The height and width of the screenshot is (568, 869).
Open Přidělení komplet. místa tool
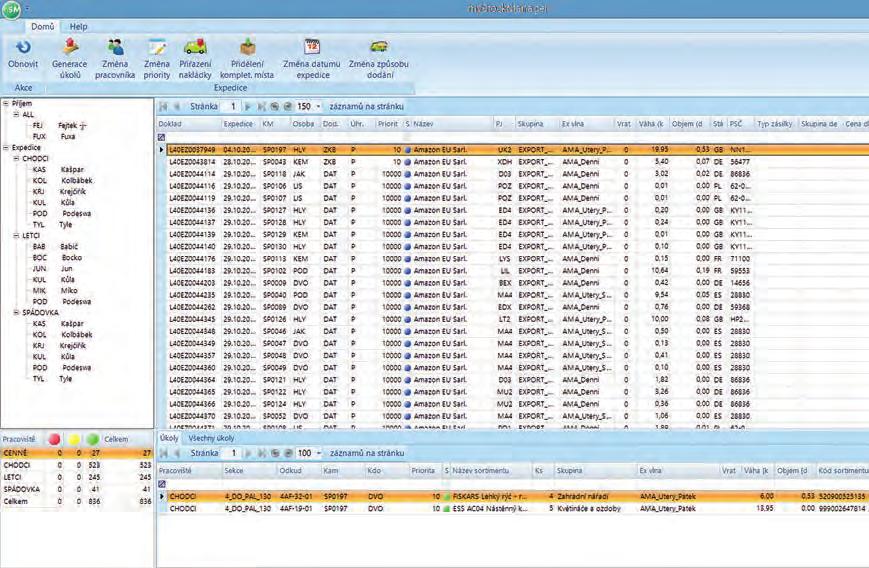click(247, 48)
